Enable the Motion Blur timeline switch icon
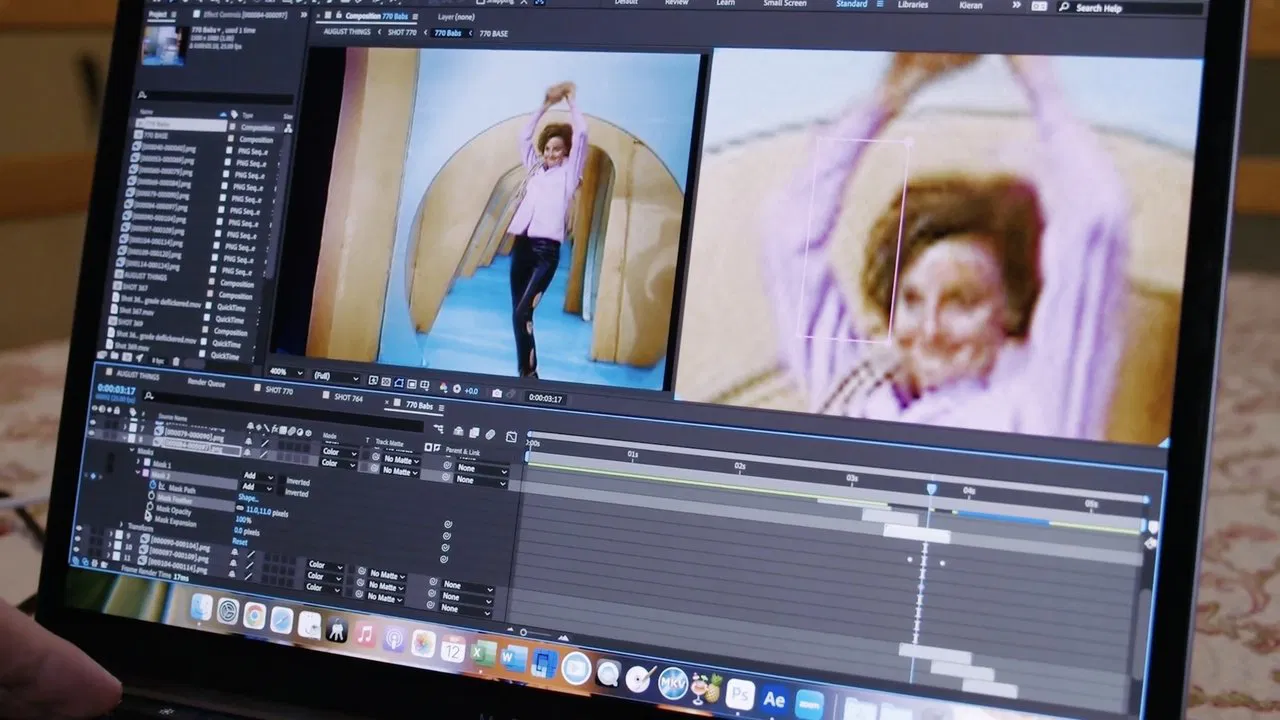1280x720 pixels. point(490,434)
